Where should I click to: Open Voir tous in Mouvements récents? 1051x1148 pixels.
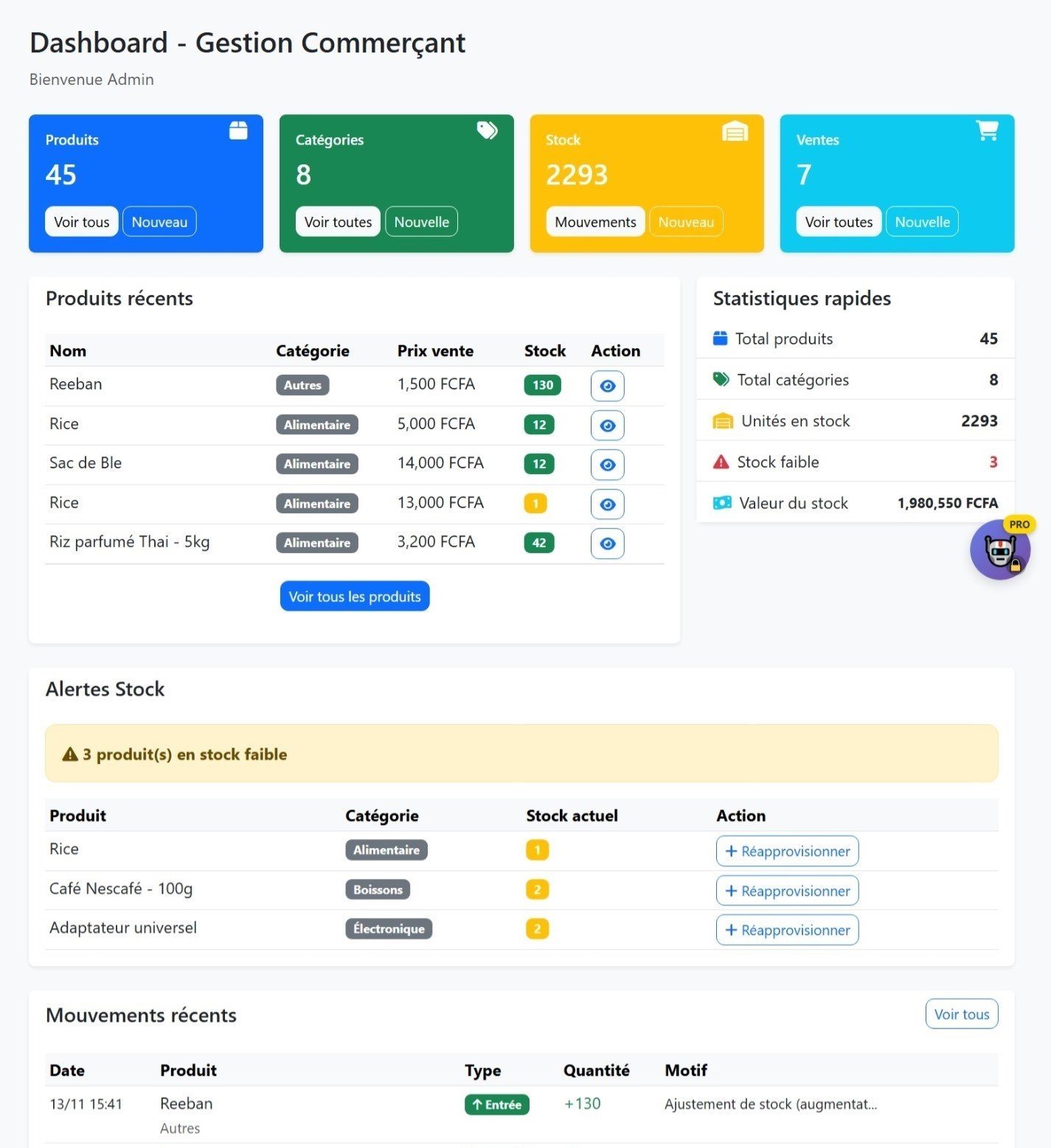[x=961, y=1014]
